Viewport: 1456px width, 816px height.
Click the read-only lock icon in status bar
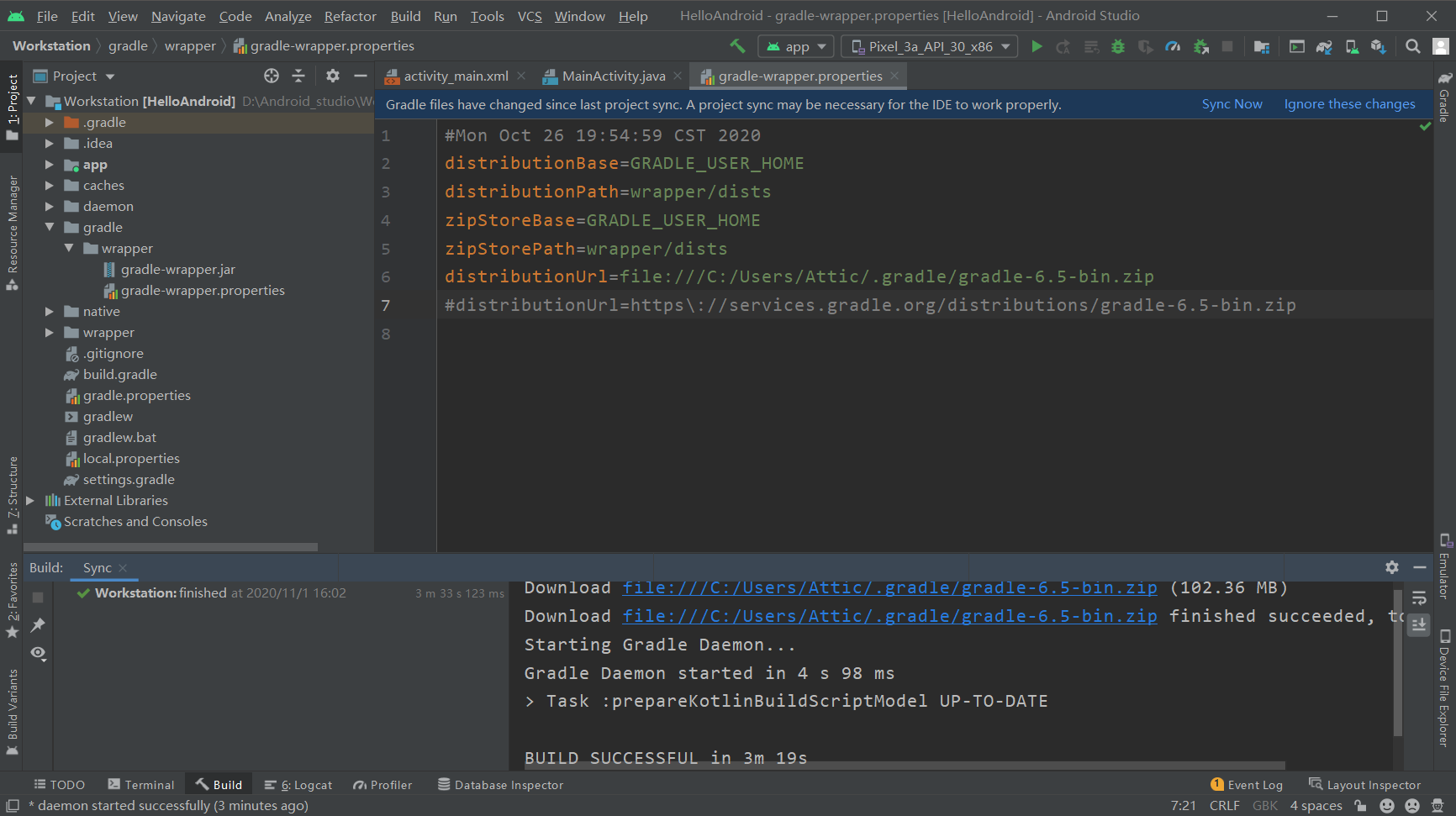(1361, 805)
